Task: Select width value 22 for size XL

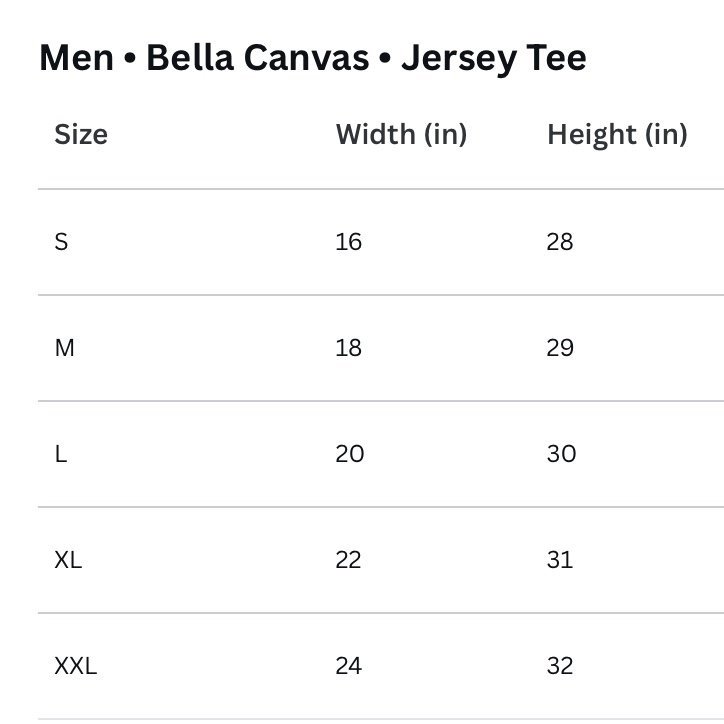Action: click(x=348, y=560)
